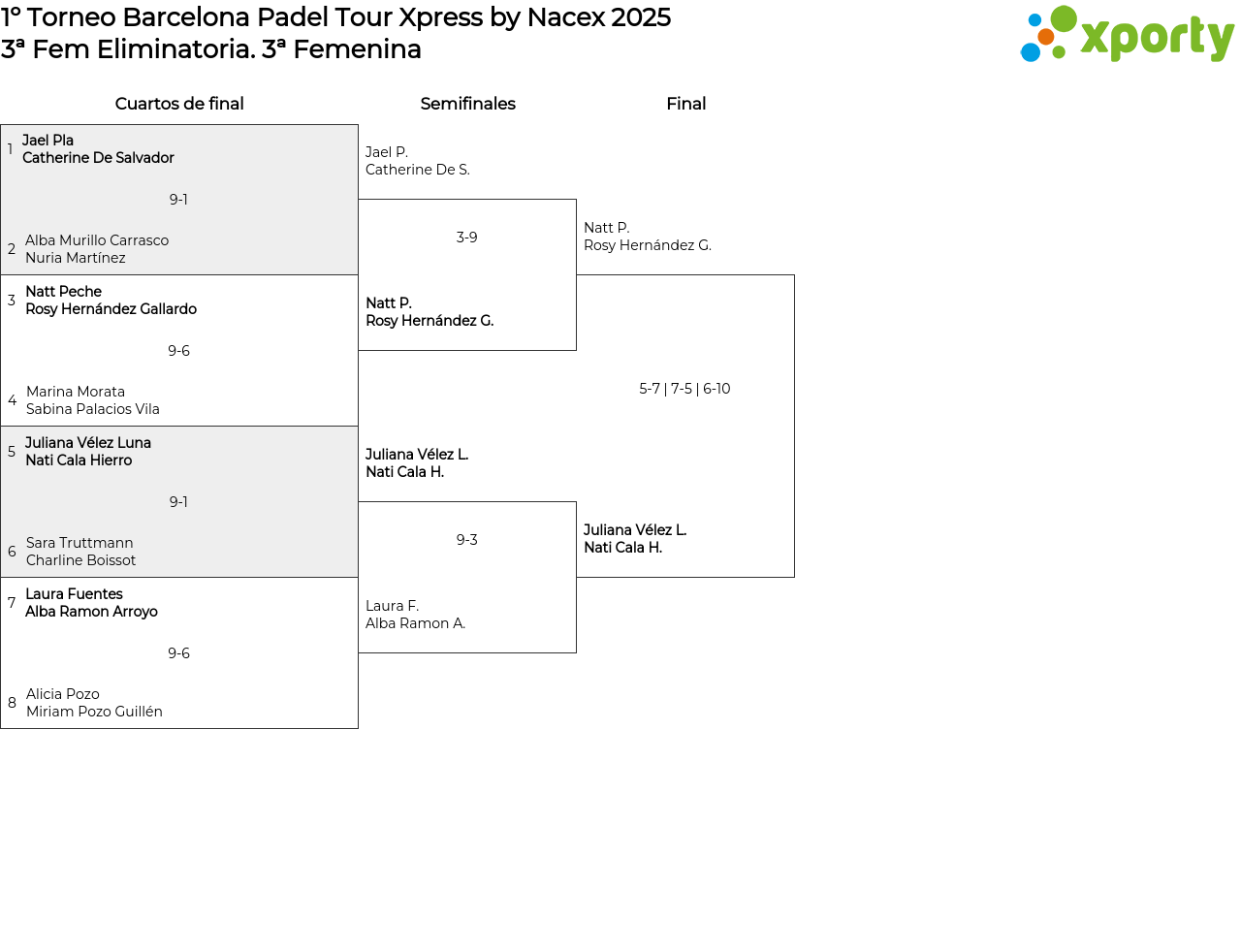
Task: Open quarterfinal team Jael Pla / Catherine De Salvador
Action: coord(98,149)
